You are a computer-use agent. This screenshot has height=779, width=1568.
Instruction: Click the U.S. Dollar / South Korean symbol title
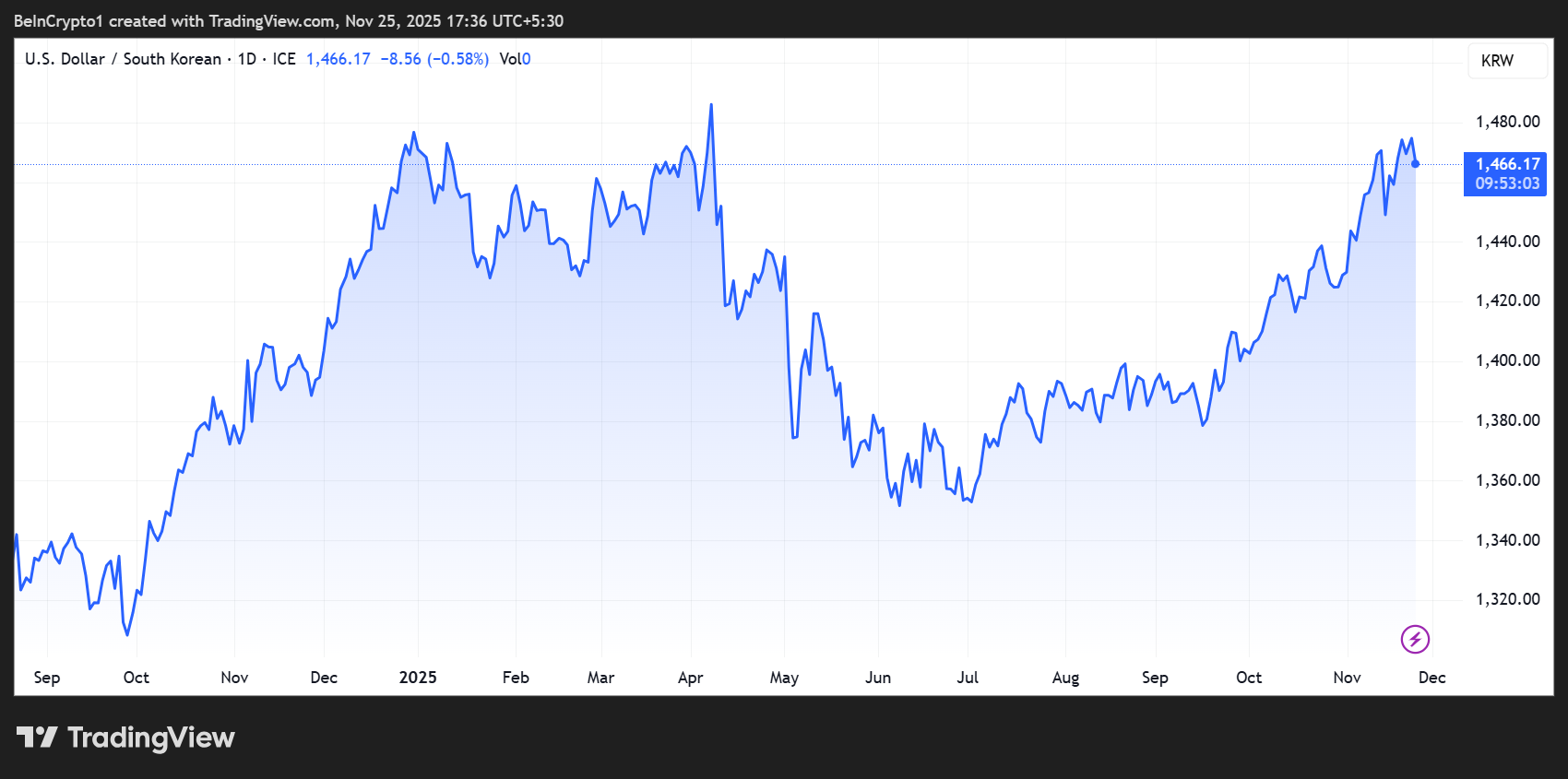(x=123, y=59)
